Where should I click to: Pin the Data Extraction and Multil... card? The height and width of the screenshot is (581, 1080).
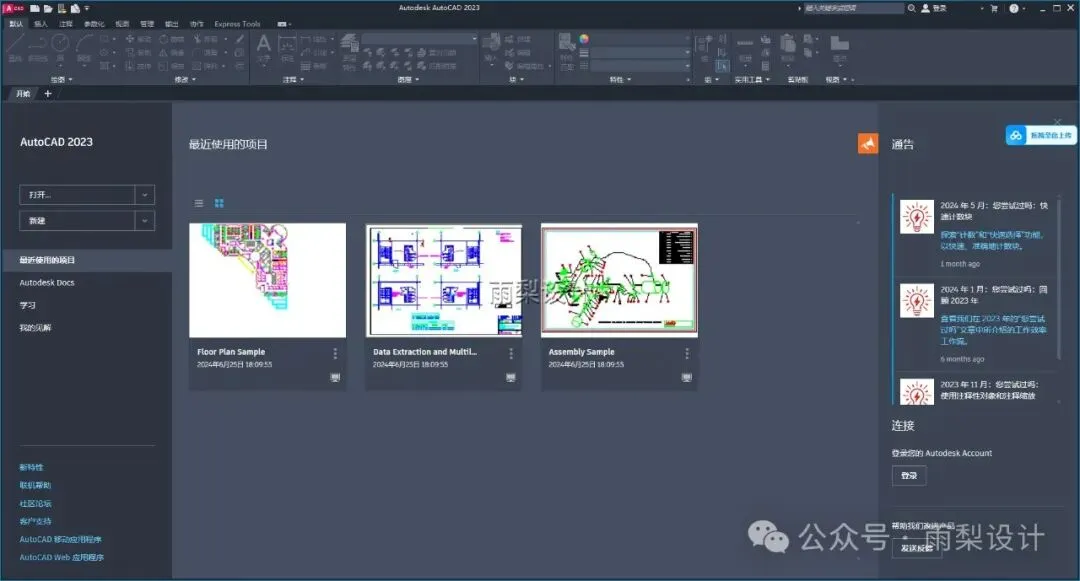click(x=510, y=377)
